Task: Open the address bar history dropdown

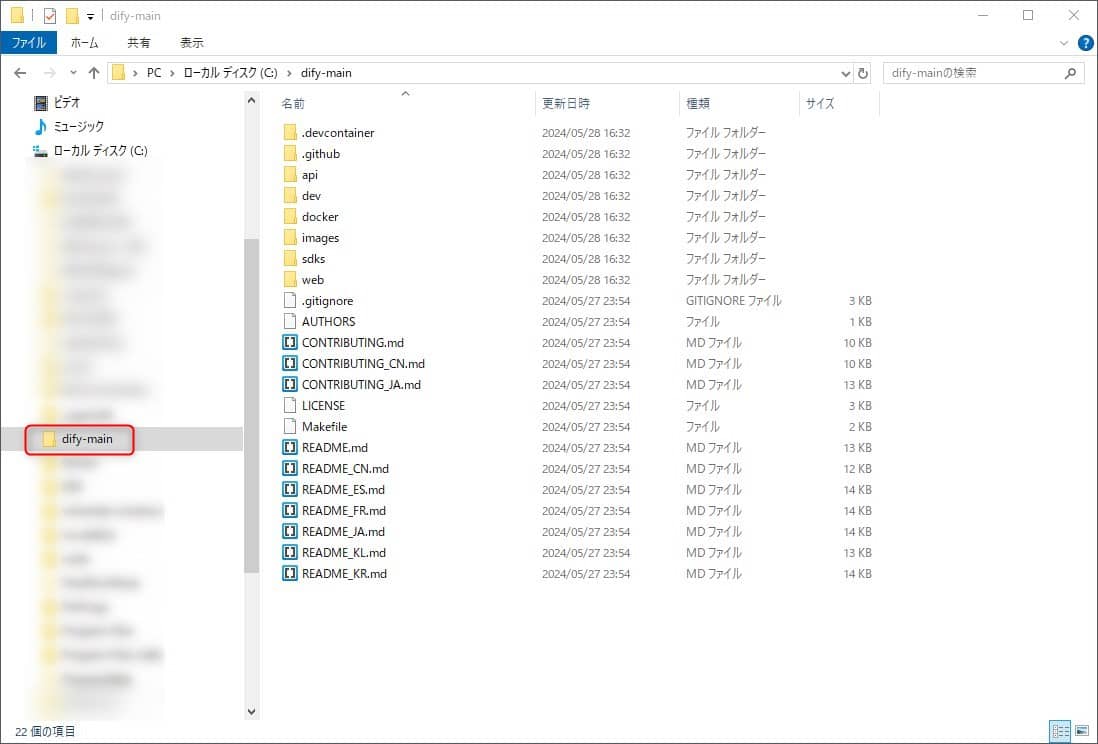Action: 845,72
